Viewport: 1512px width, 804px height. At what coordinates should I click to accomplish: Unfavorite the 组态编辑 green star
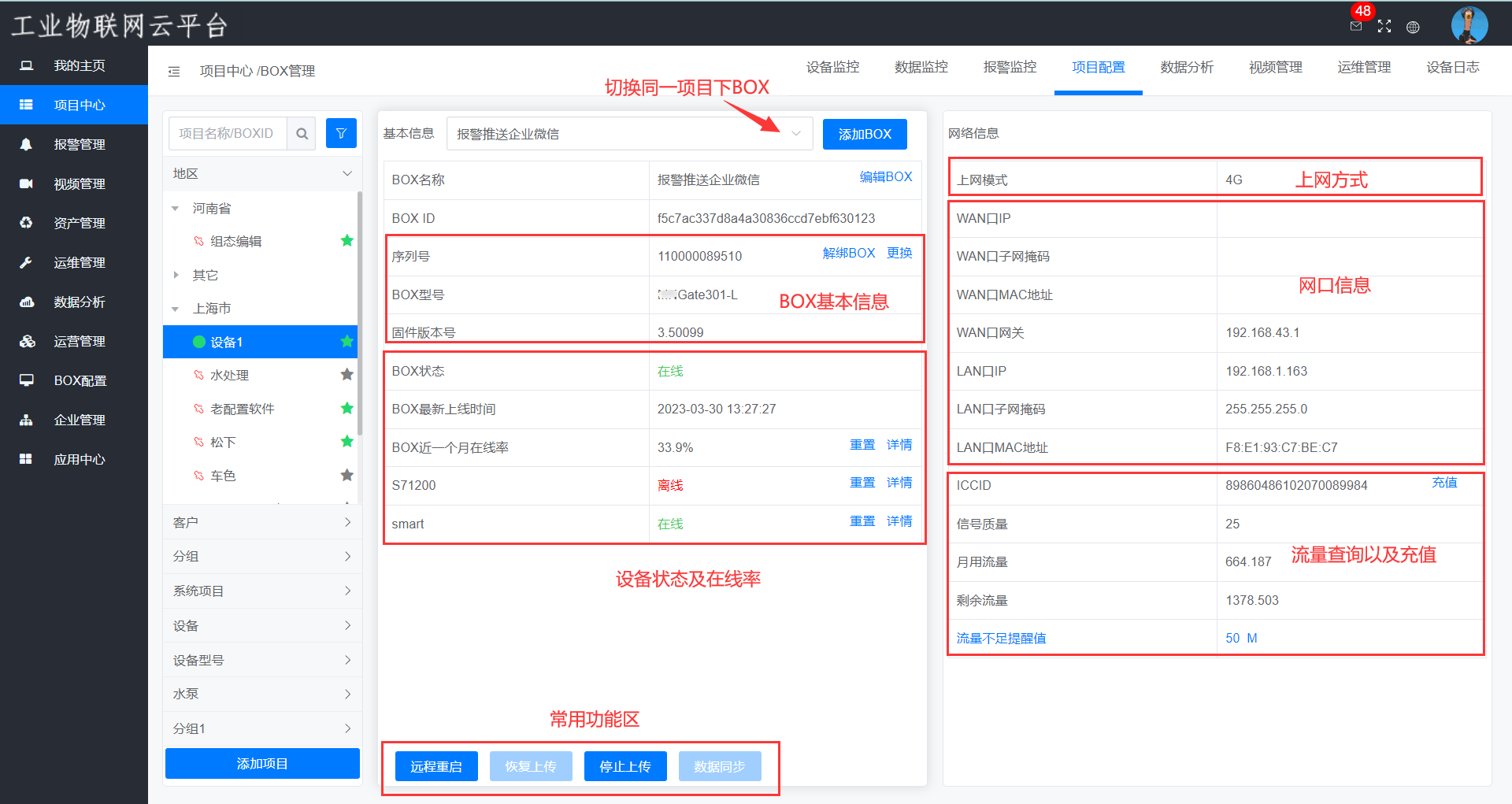[346, 241]
